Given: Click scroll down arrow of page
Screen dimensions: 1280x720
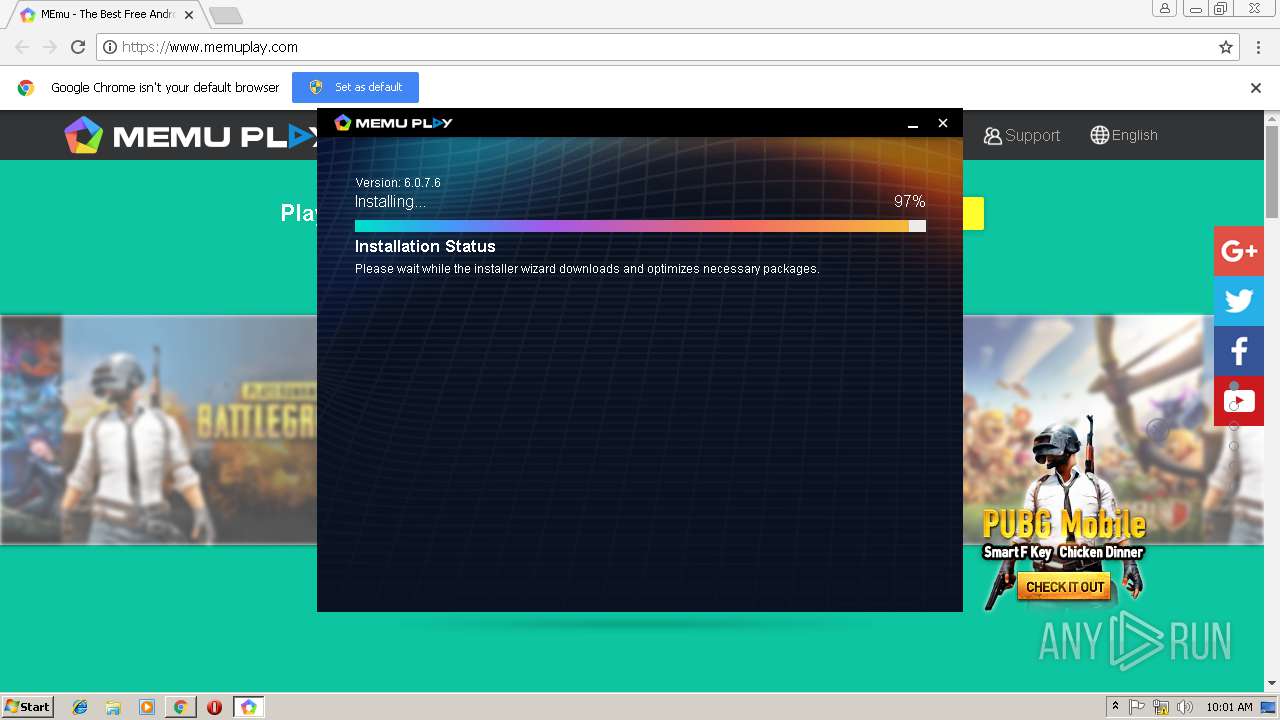Looking at the screenshot, I should [x=1272, y=684].
